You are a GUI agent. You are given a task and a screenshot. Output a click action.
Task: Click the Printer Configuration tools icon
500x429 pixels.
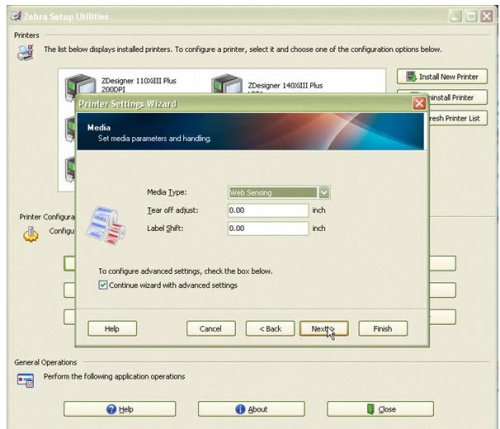point(31,234)
